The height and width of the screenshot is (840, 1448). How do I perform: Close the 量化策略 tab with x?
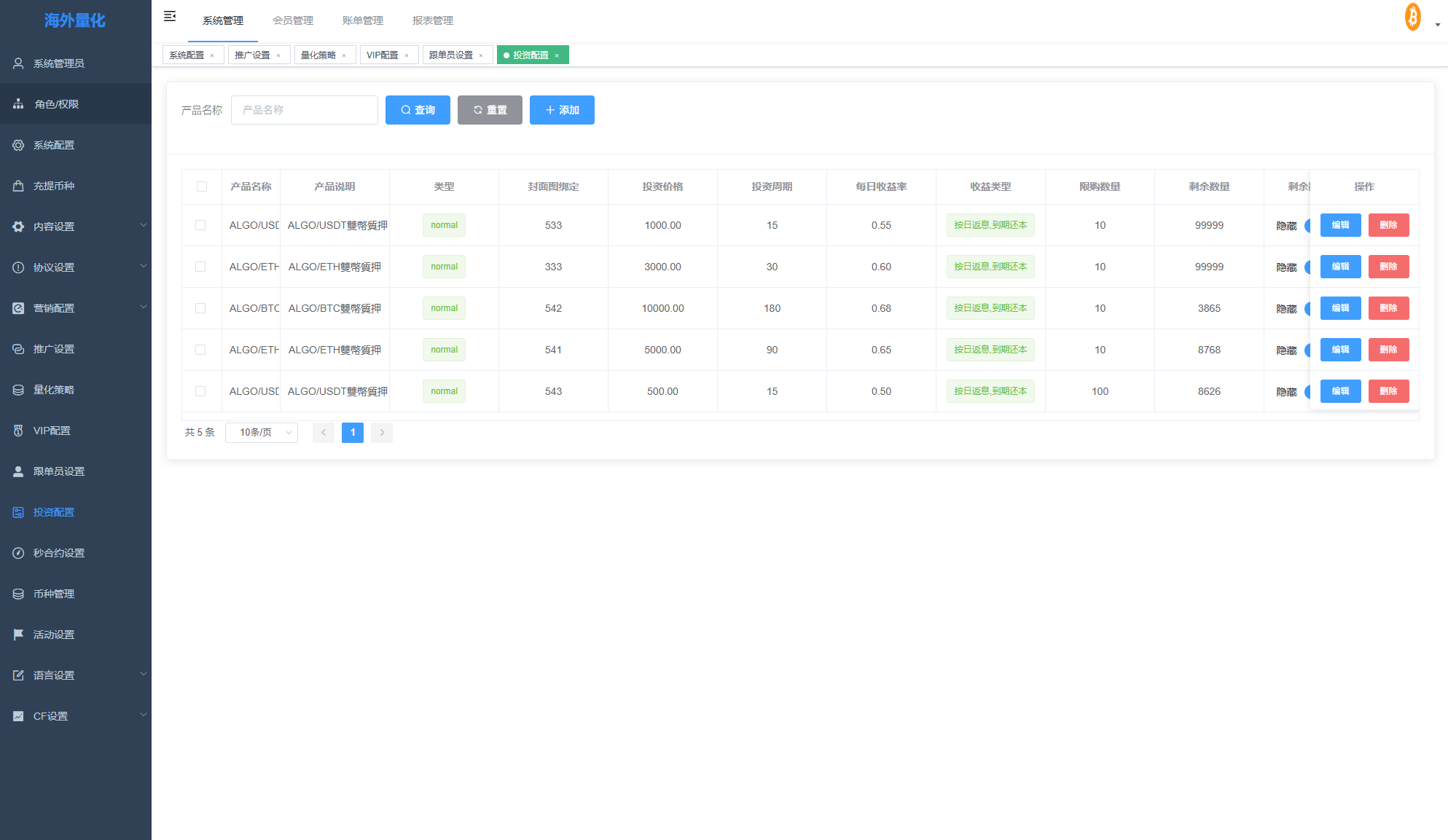tap(344, 55)
